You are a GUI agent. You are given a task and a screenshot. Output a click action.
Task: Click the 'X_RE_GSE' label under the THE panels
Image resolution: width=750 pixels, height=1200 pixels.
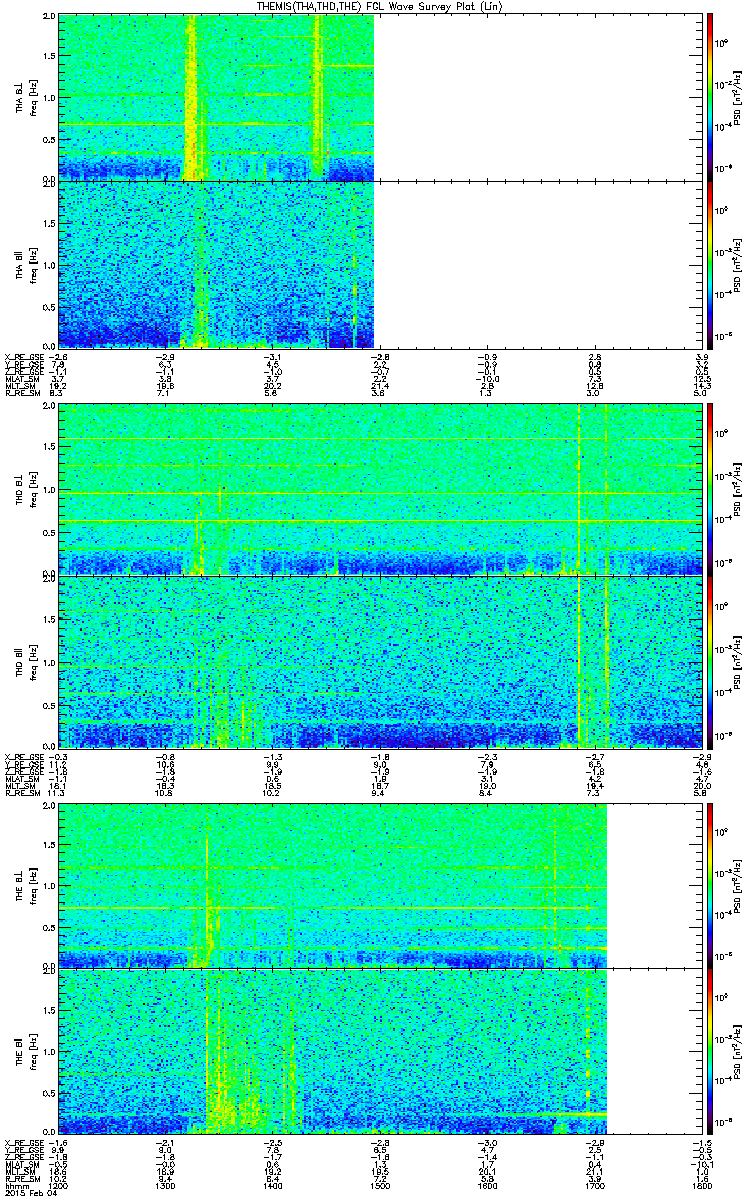[x=24, y=1142]
